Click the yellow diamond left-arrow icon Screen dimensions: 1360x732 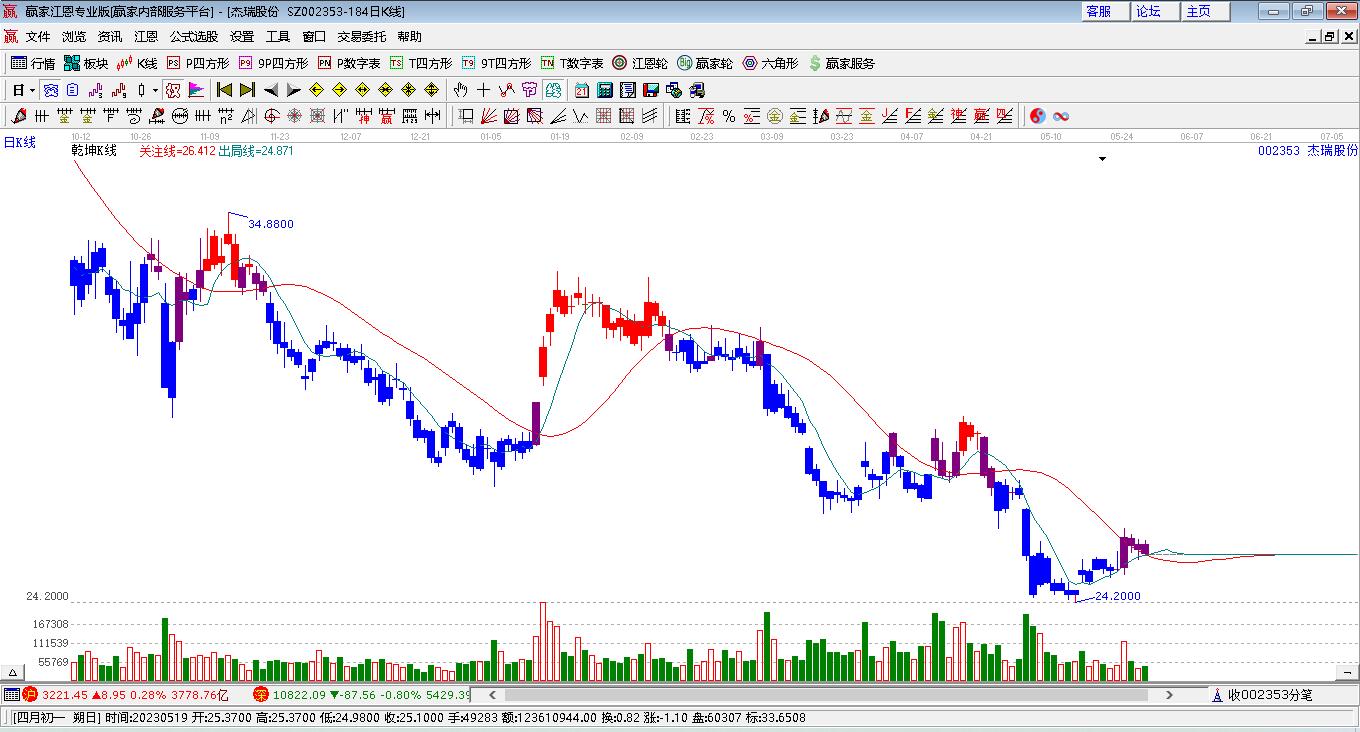click(317, 90)
